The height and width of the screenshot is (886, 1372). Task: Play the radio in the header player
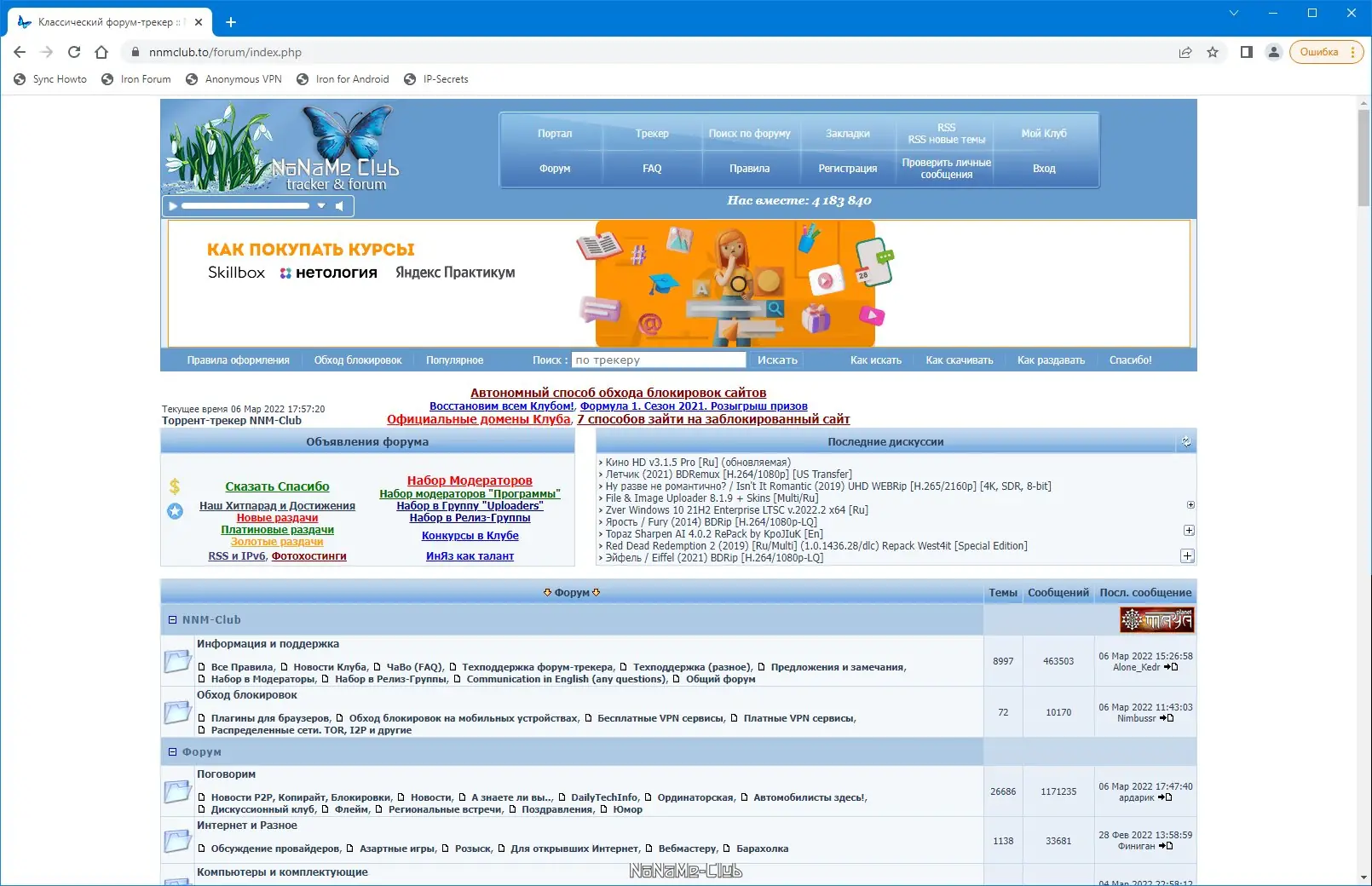[173, 206]
